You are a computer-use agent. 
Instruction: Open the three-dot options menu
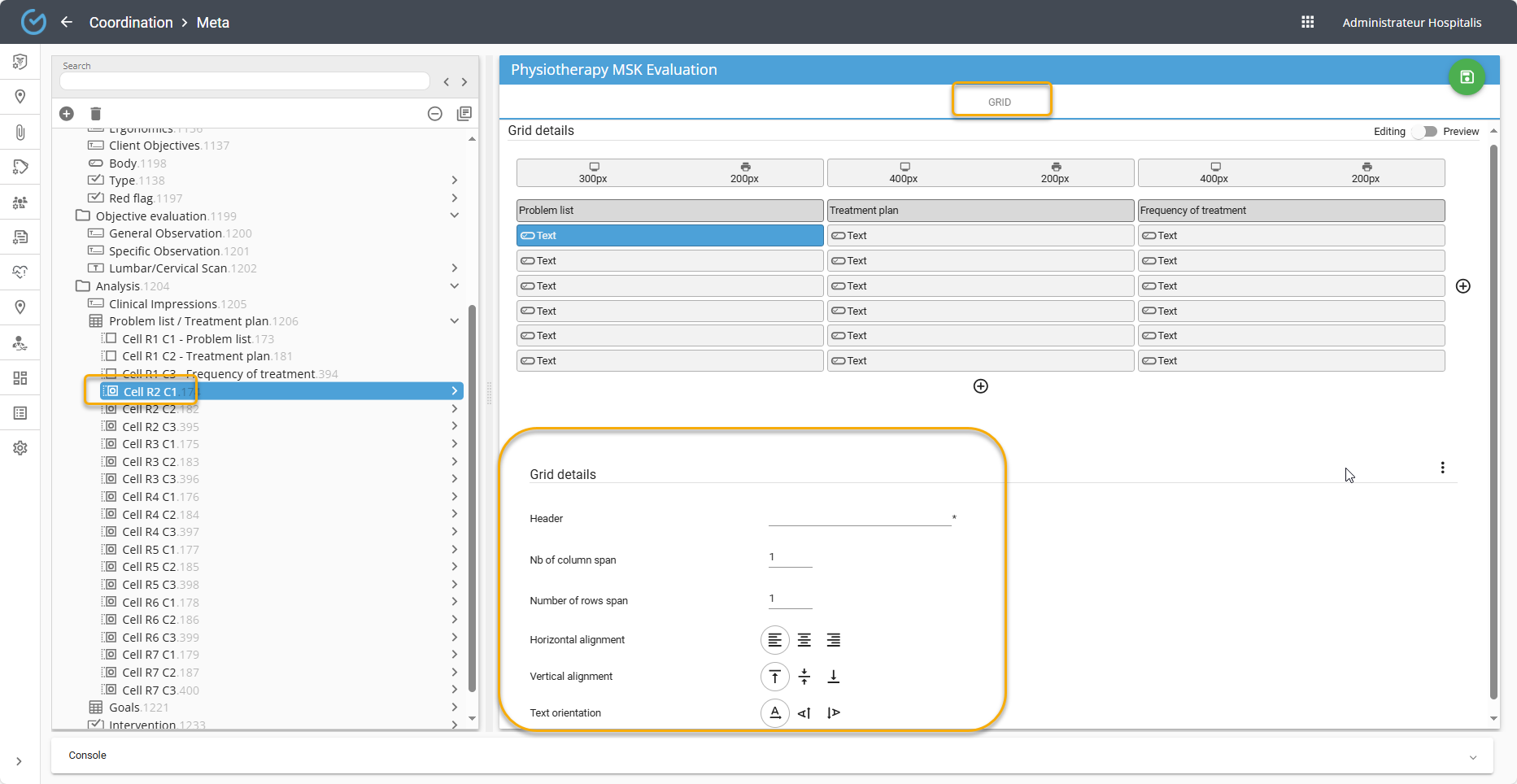click(x=1442, y=468)
